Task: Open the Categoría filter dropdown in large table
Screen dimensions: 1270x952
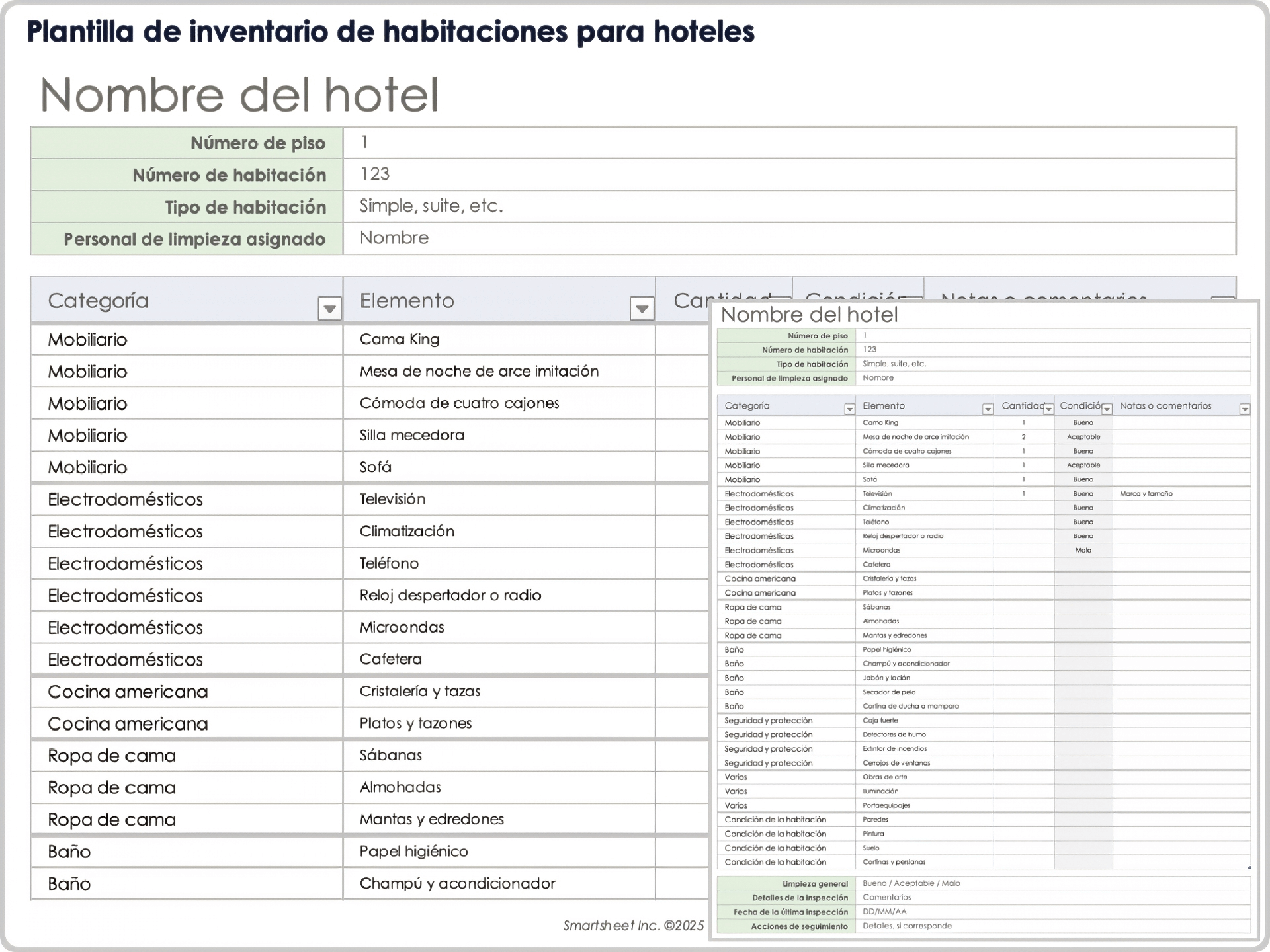Action: [329, 308]
